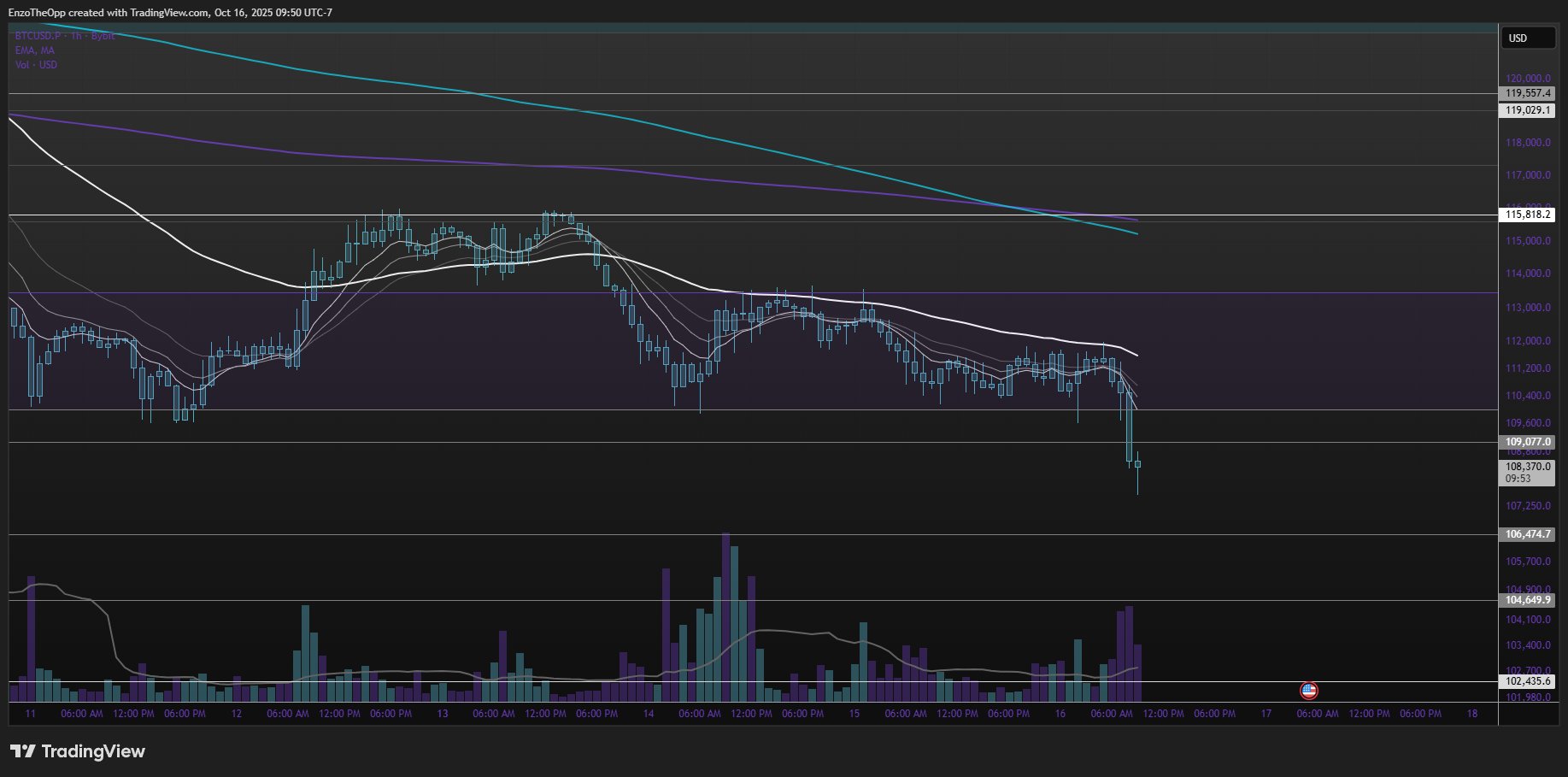Click the US flag economic event icon
Image resolution: width=1568 pixels, height=777 pixels.
click(x=1308, y=691)
